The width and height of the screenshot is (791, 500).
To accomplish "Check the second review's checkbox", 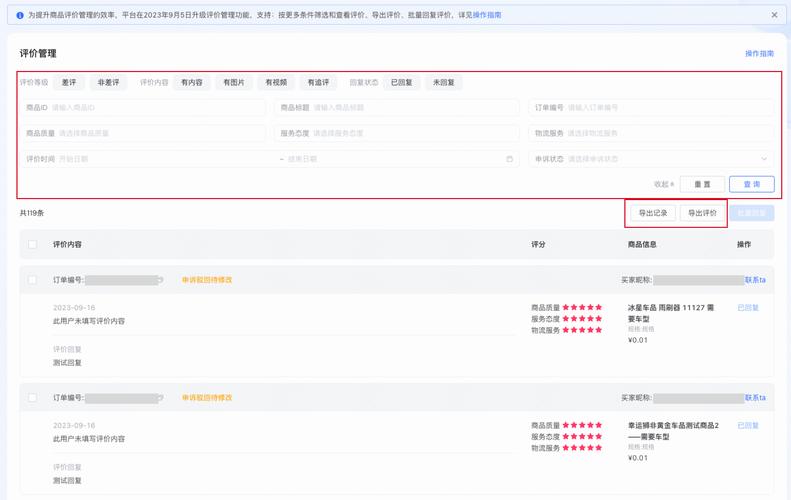I will (33, 398).
